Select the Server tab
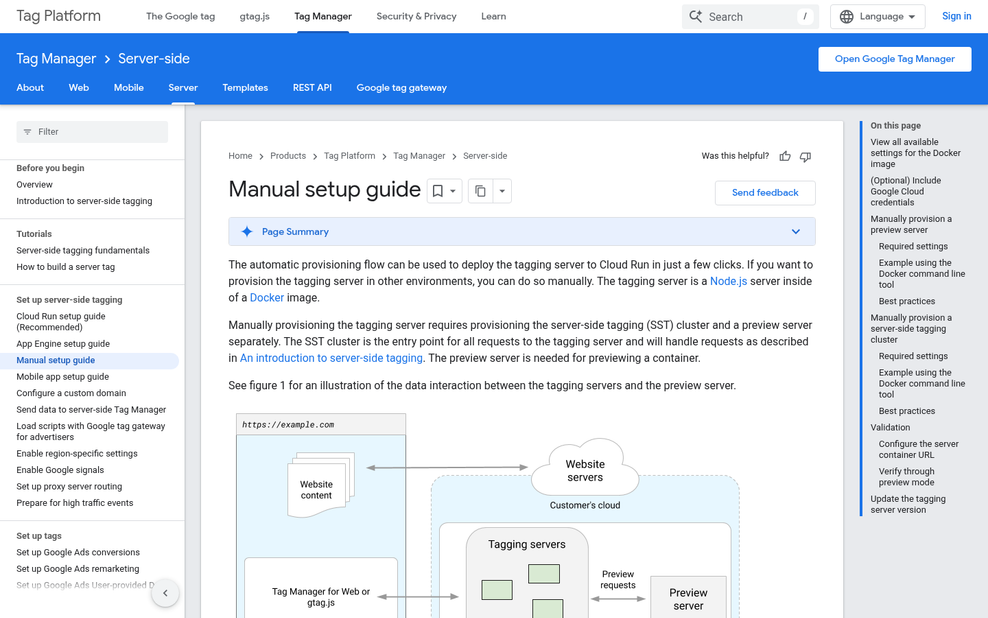 click(183, 88)
